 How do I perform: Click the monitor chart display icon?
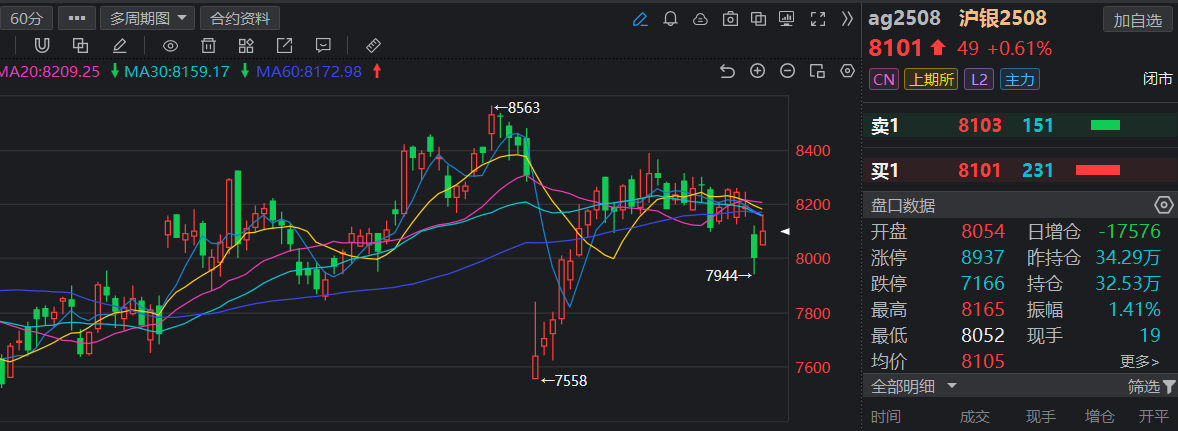[787, 19]
